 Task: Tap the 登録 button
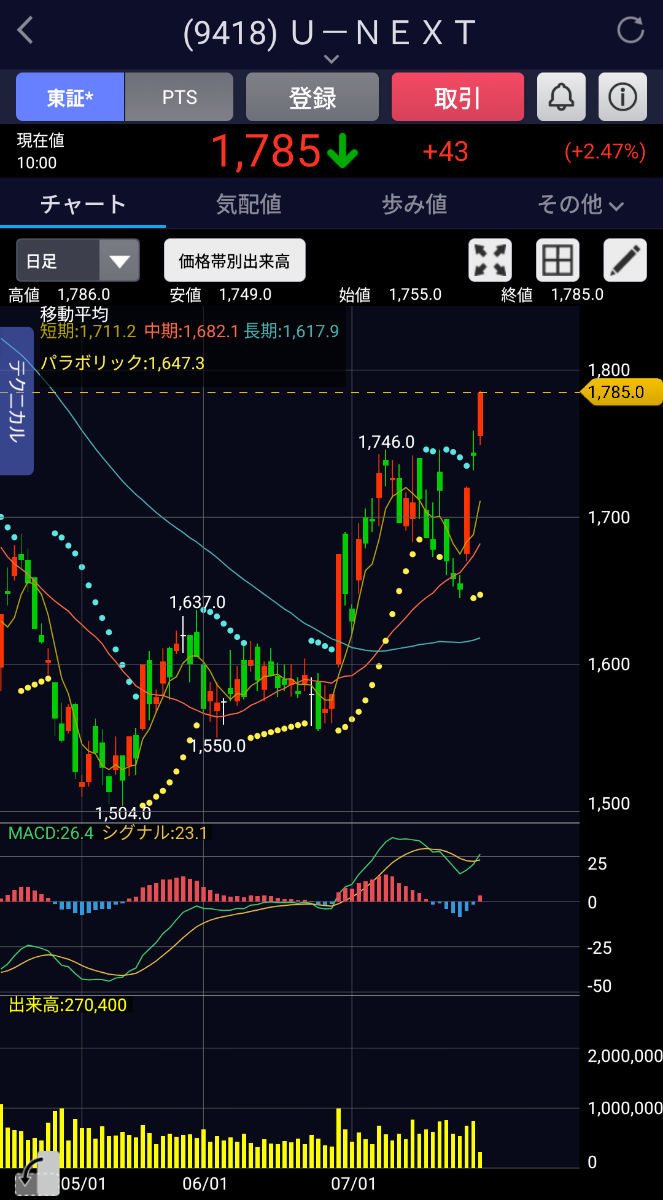pyautogui.click(x=312, y=97)
